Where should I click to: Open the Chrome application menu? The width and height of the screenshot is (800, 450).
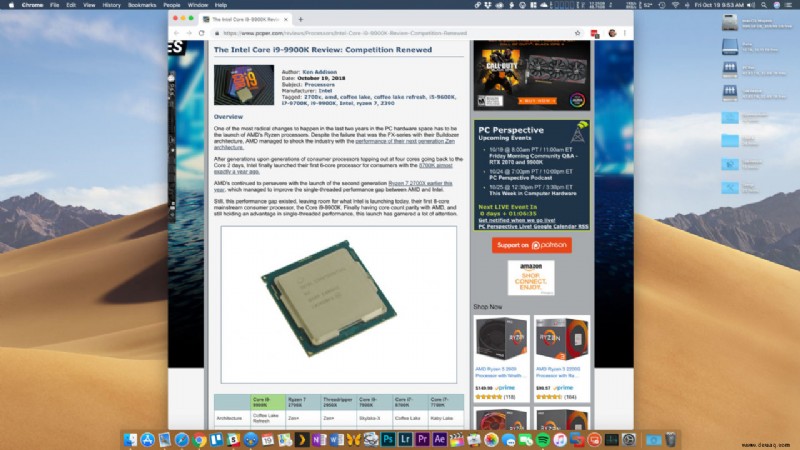coord(32,5)
